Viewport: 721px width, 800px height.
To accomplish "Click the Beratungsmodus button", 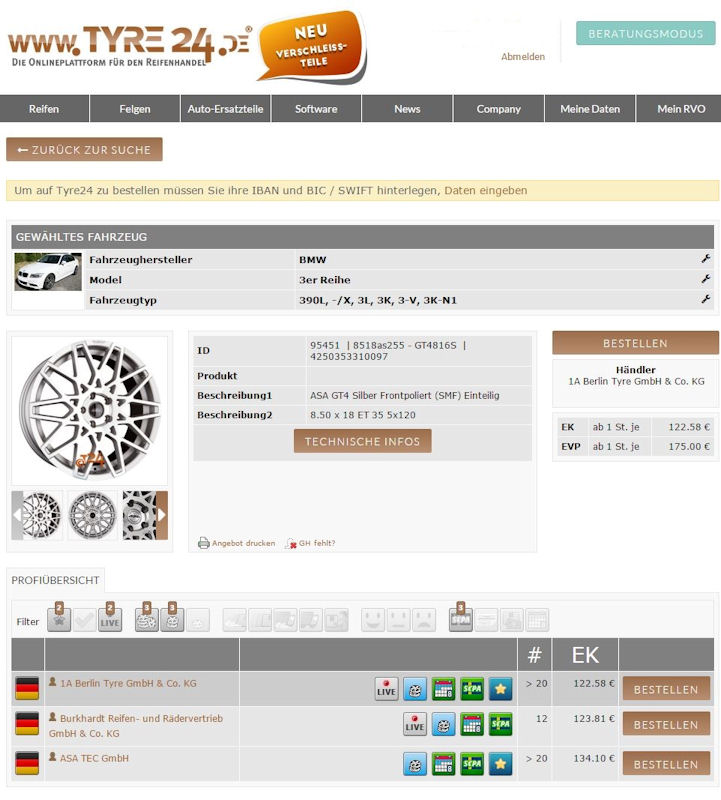I will 645,33.
